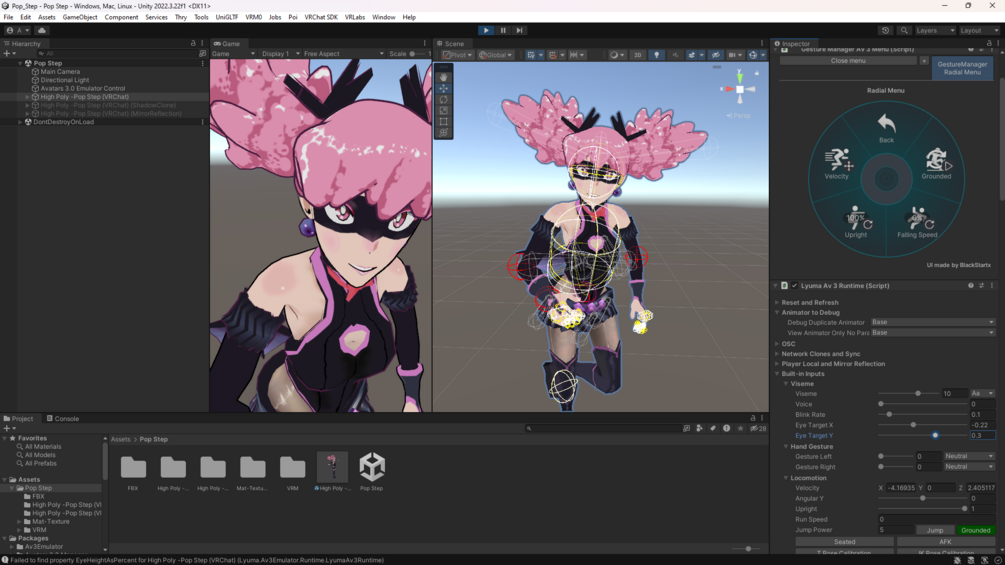Click the Y axis of the Scene gizmo

click(740, 78)
